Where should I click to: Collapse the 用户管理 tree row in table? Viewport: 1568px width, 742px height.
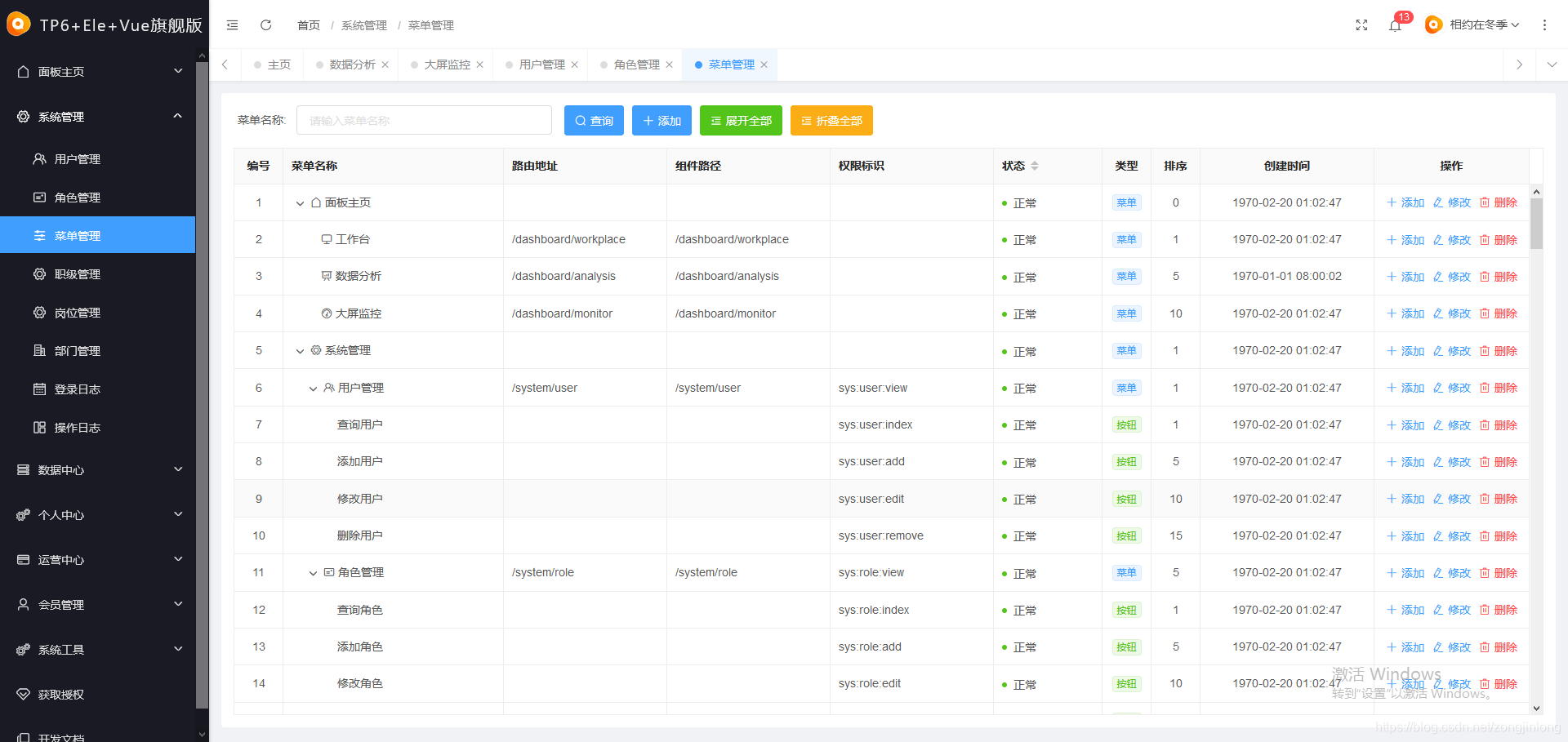[x=313, y=389]
